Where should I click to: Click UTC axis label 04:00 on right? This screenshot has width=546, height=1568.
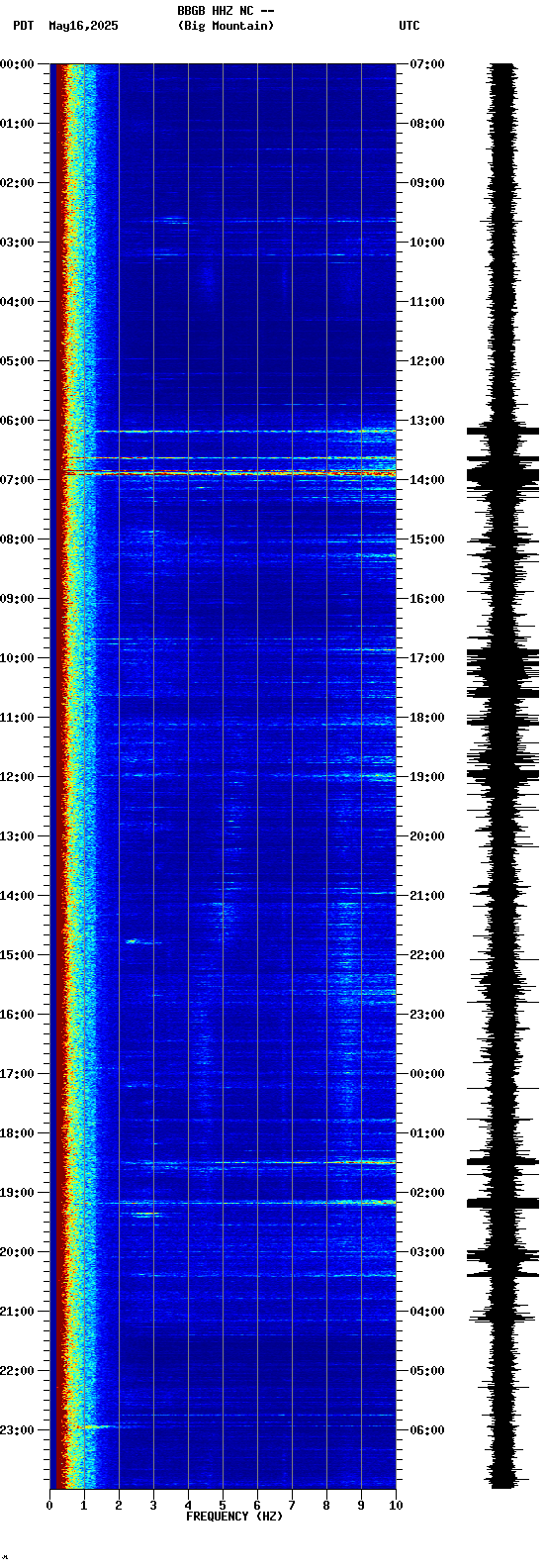point(427,1312)
